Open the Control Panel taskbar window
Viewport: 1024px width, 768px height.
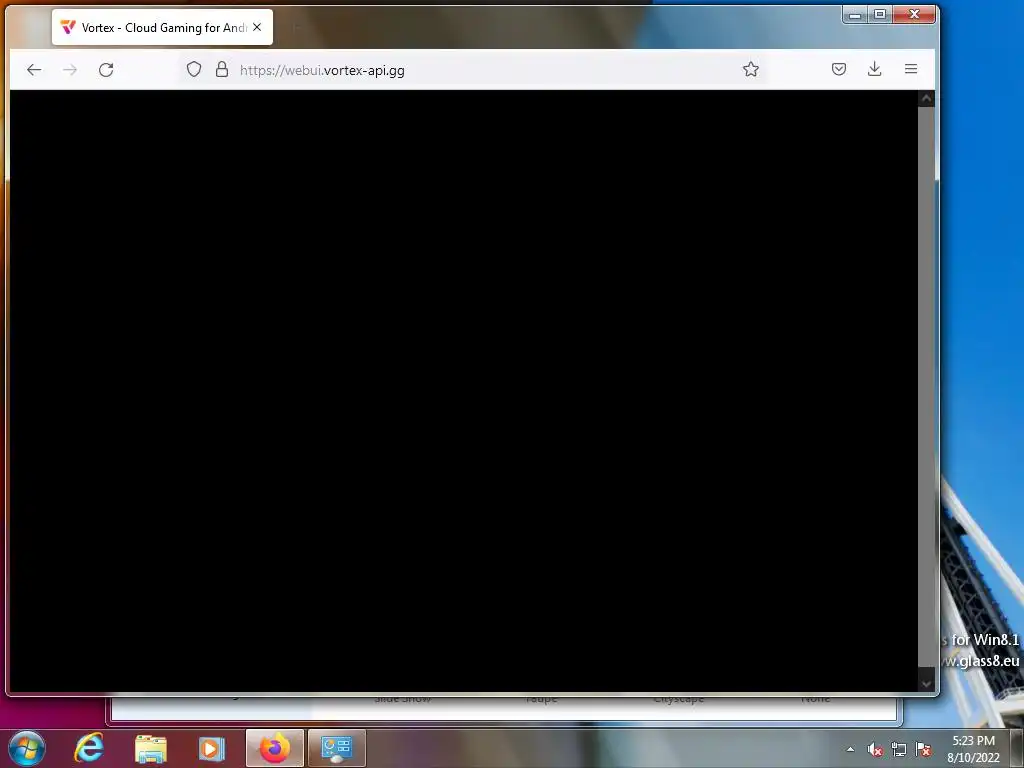coord(336,748)
